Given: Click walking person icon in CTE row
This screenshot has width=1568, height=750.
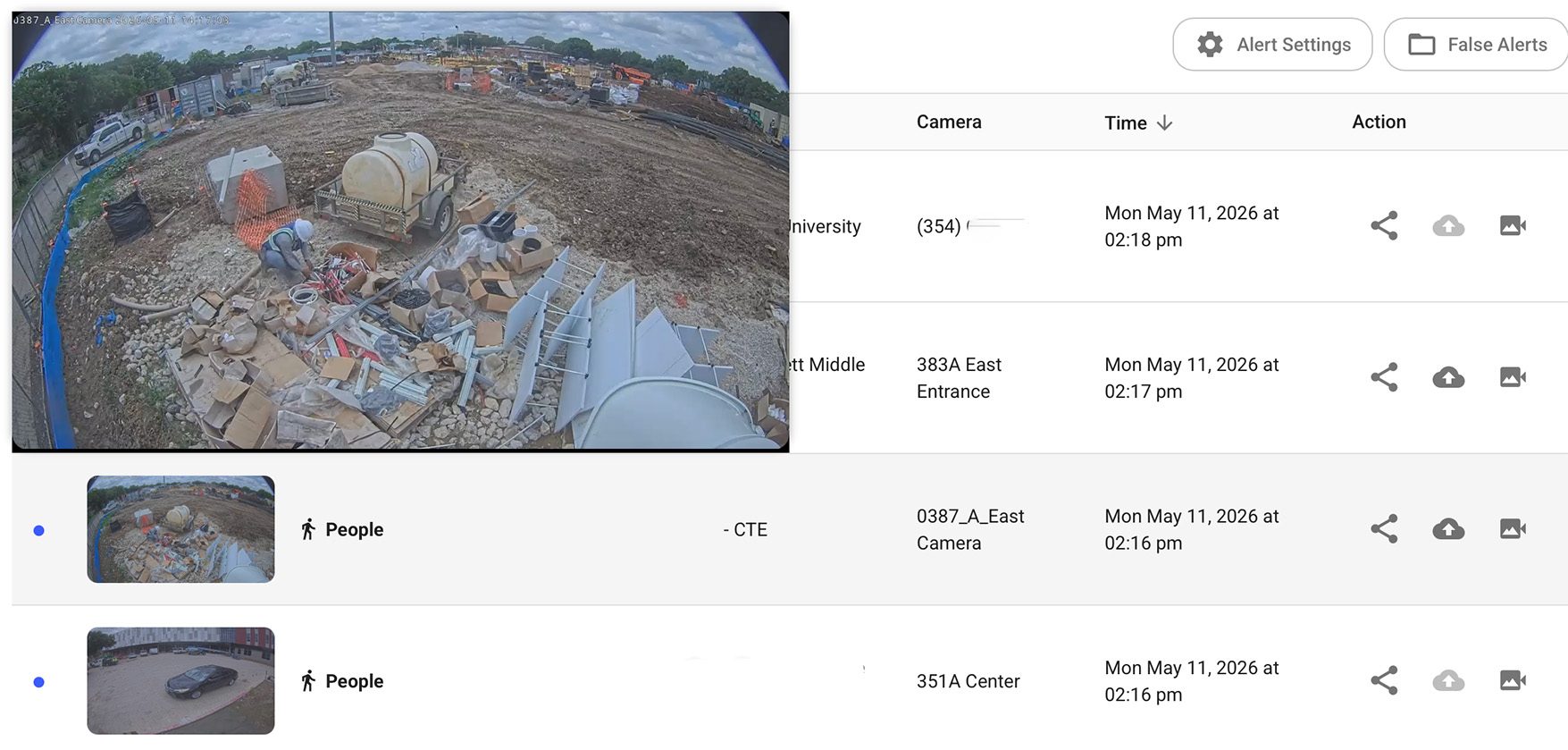Looking at the screenshot, I should coord(308,529).
